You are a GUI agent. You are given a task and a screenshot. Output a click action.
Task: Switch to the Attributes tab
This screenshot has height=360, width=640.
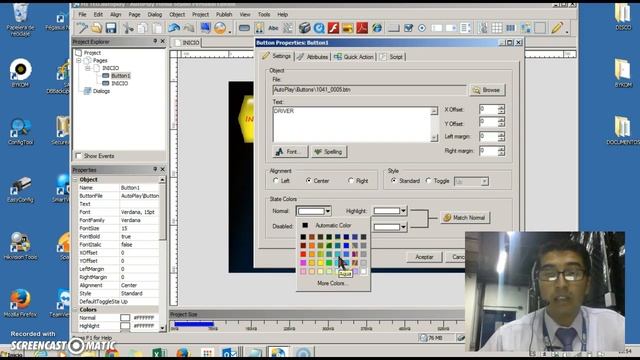(x=312, y=57)
